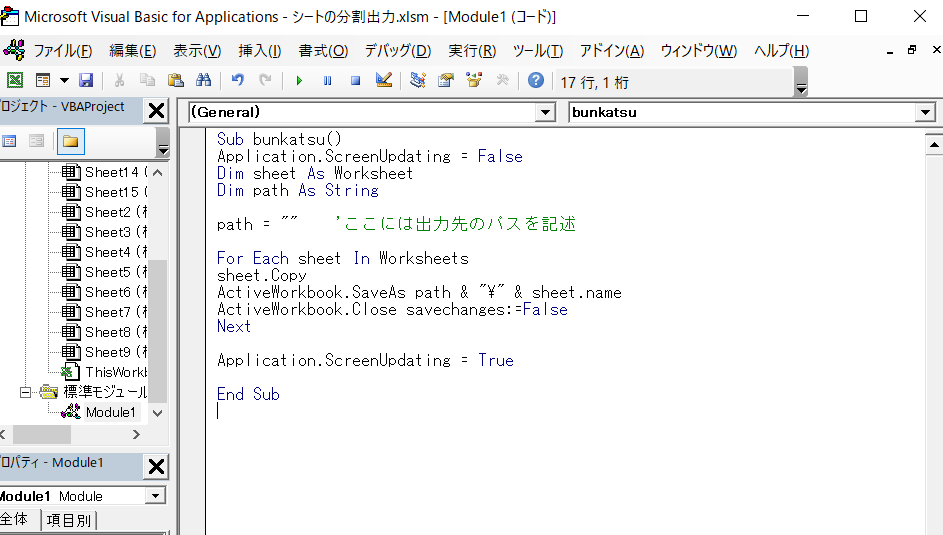Open the デバッグ(D) menu

[x=398, y=50]
